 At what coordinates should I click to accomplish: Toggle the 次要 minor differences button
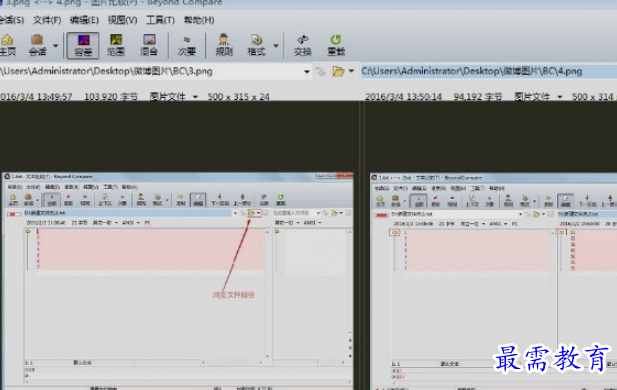187,45
